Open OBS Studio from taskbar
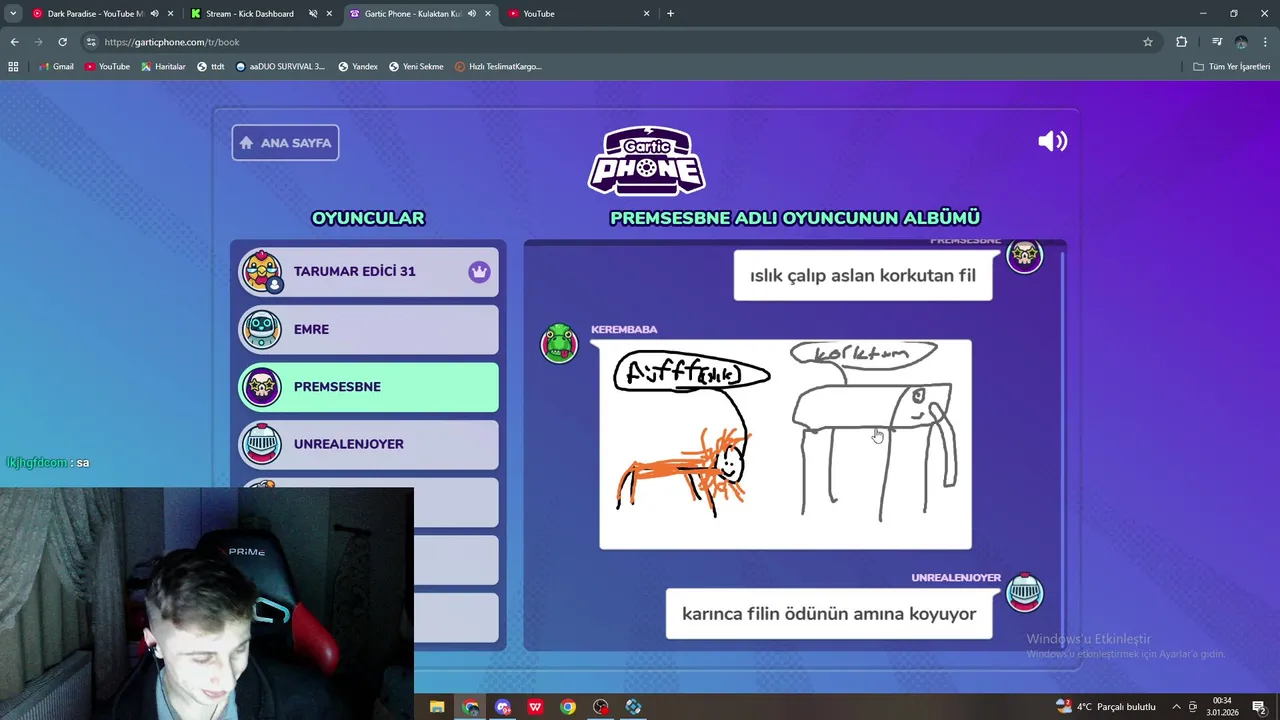The image size is (1280, 720). point(601,707)
